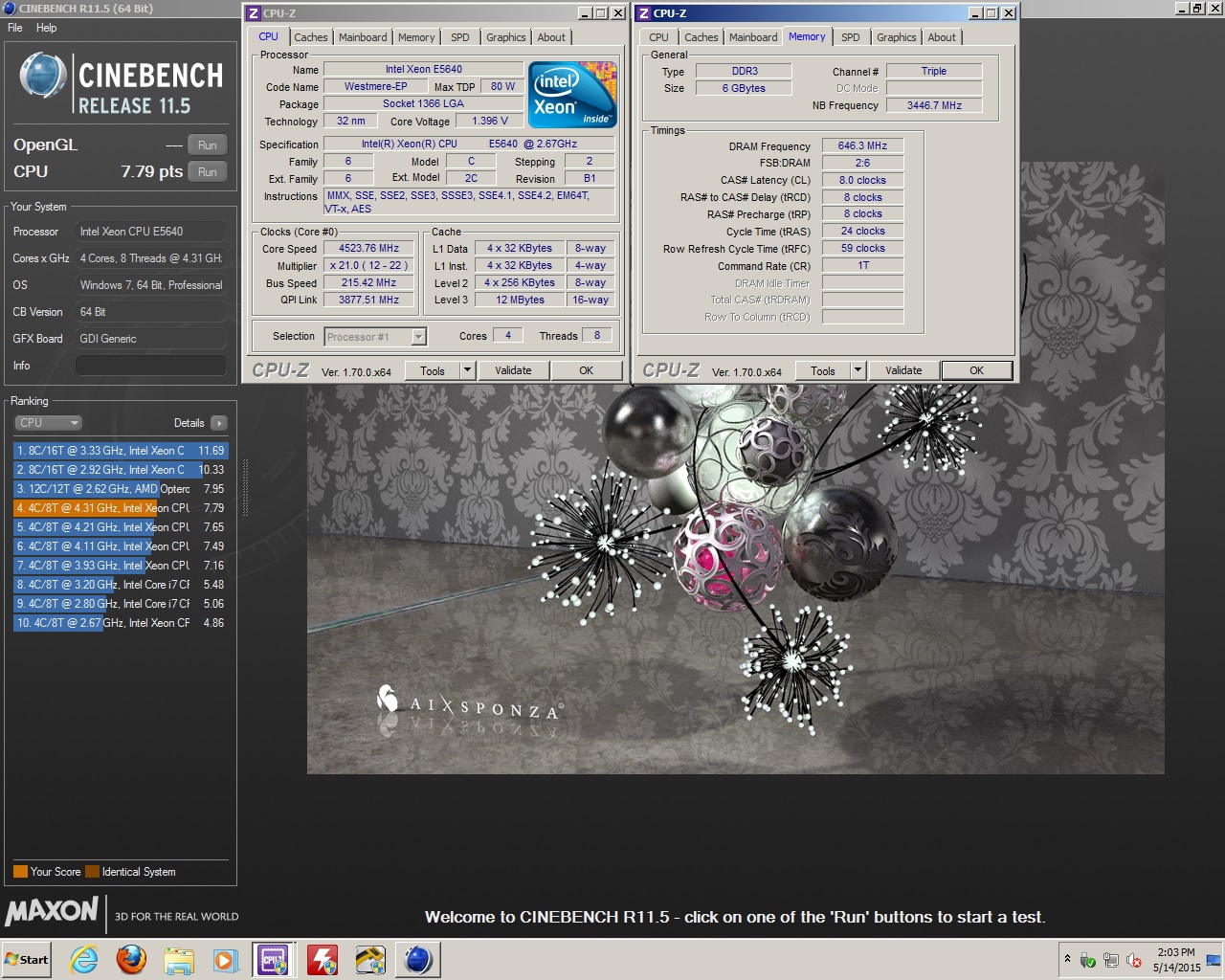Click the Intel Xeon inside logo

tap(572, 95)
